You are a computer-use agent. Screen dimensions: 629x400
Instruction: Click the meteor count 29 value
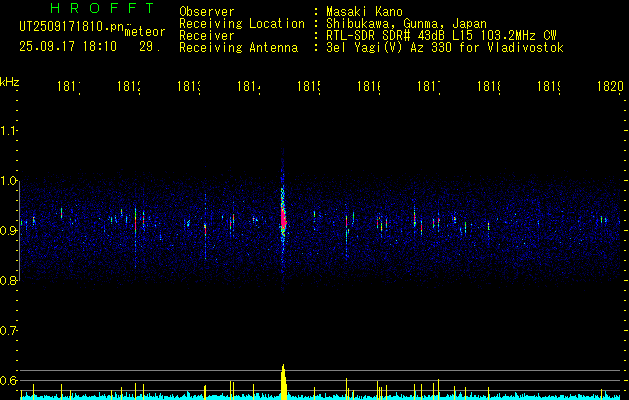150,47
